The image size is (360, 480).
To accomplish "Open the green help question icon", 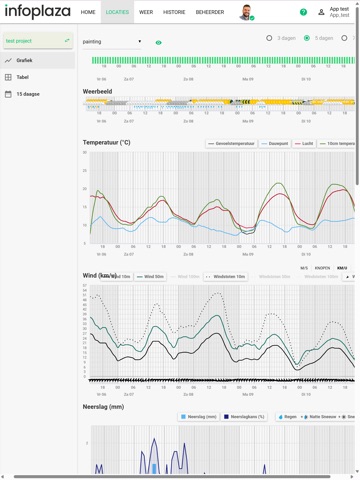I will click(303, 12).
